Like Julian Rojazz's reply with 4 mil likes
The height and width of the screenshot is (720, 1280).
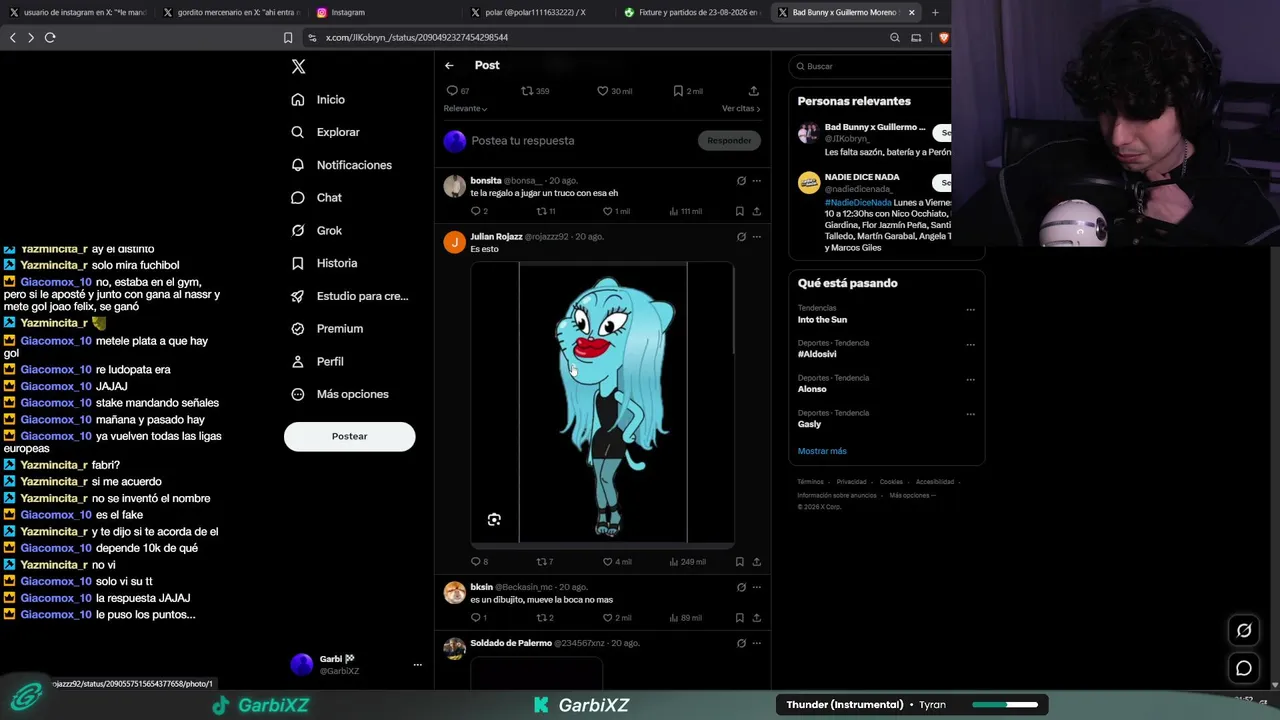click(616, 561)
